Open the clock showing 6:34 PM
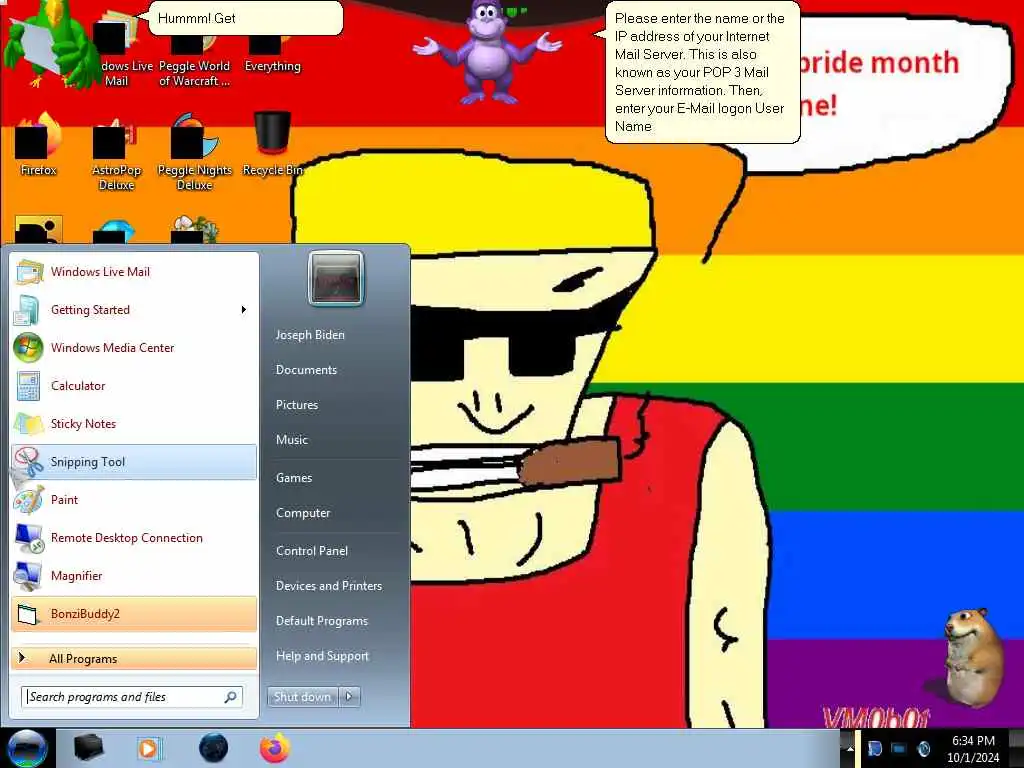This screenshot has height=768, width=1024. tap(973, 748)
